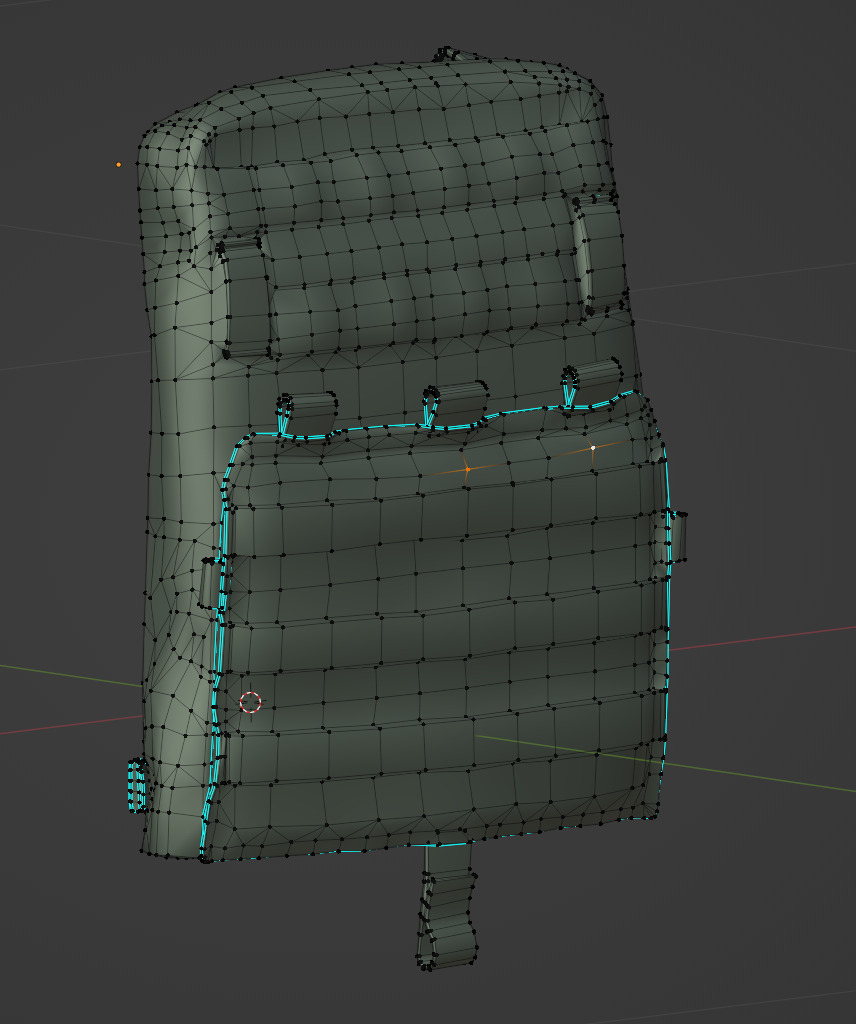Select the orange highlighted vertex on the pocket

(468, 470)
